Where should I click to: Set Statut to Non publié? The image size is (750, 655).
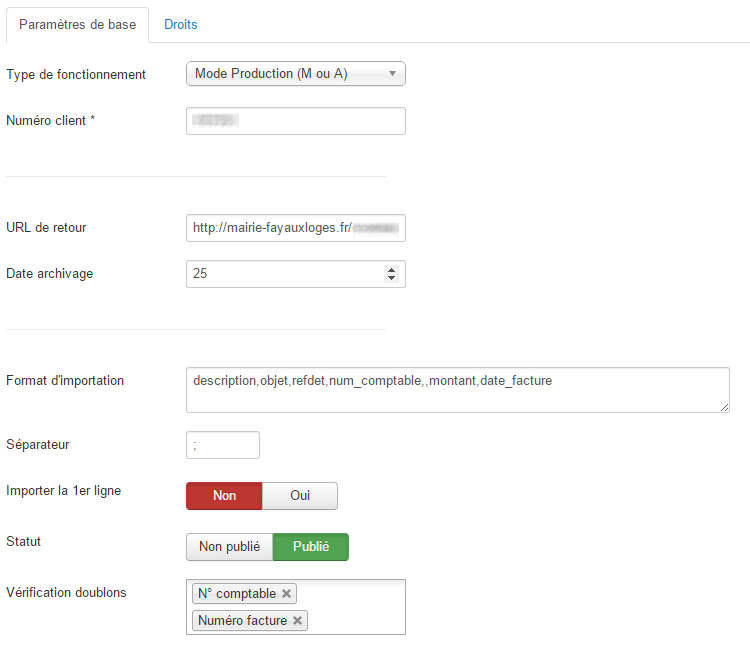229,547
